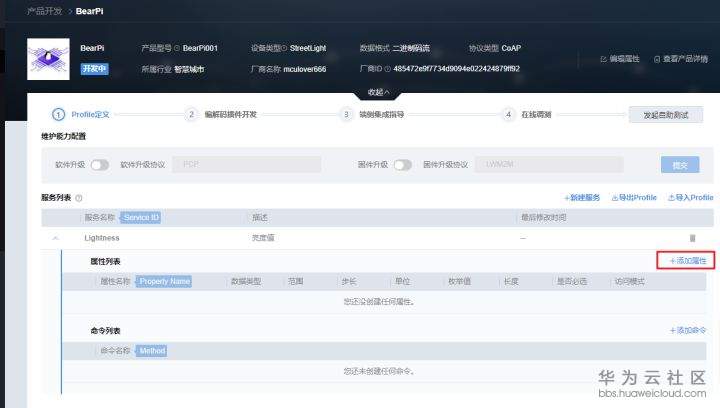Open the view product details link
This screenshot has width=720, height=408.
(681, 59)
